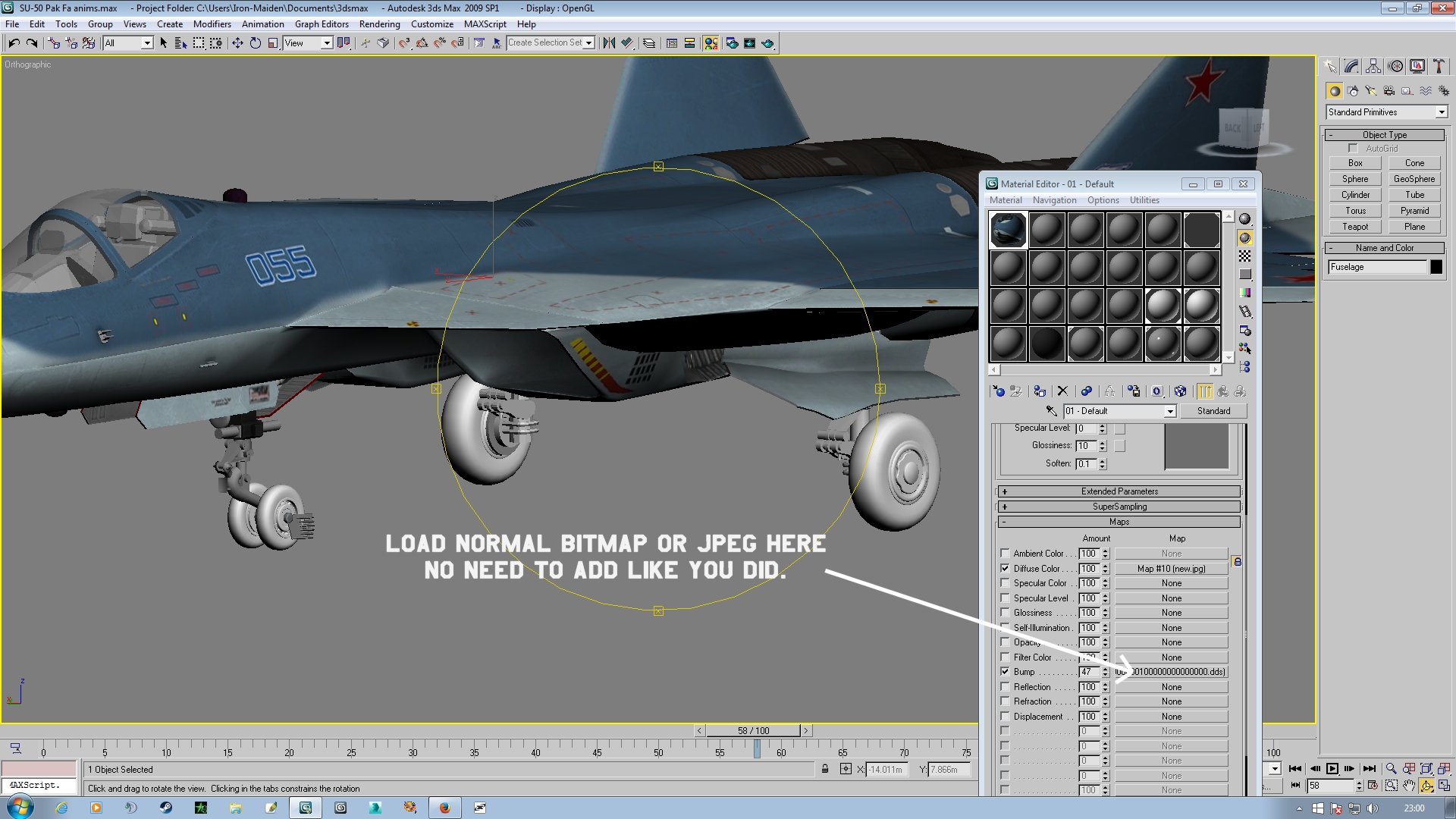1456x819 pixels.
Task: Click the black object color swatch
Action: [1436, 267]
